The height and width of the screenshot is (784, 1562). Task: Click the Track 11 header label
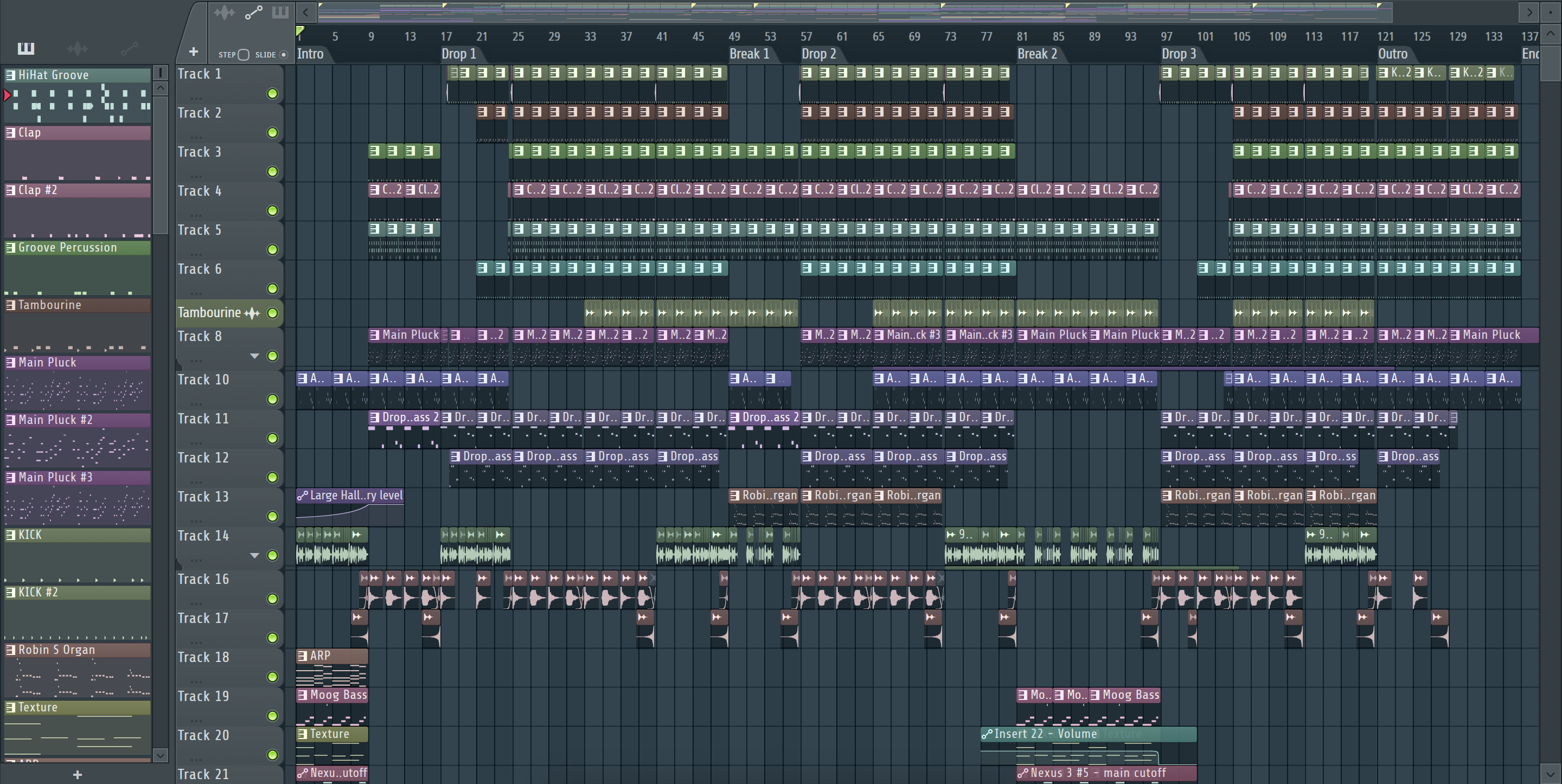(203, 419)
